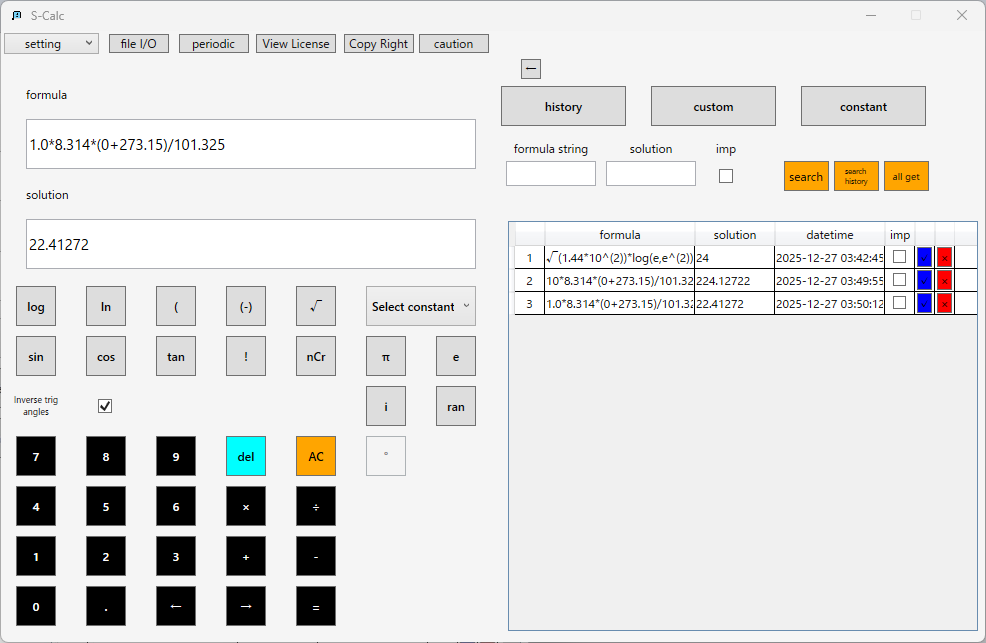Click the ran random key
Image resolution: width=986 pixels, height=643 pixels.
pos(456,406)
